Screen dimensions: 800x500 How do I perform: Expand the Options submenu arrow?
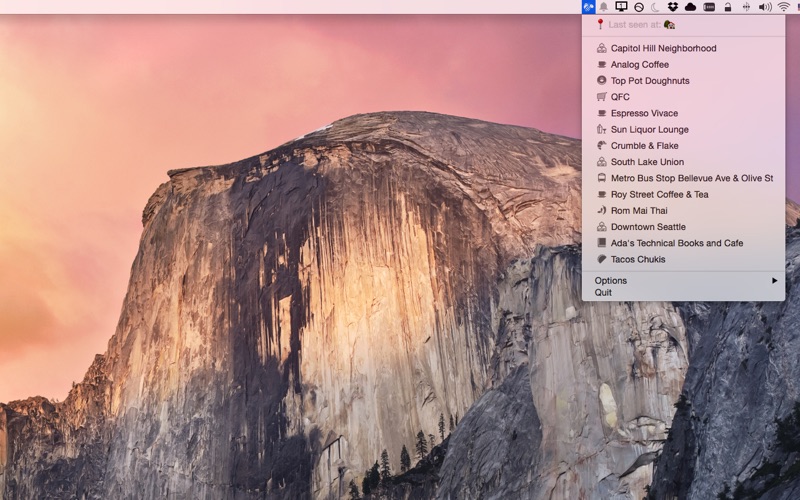(774, 281)
